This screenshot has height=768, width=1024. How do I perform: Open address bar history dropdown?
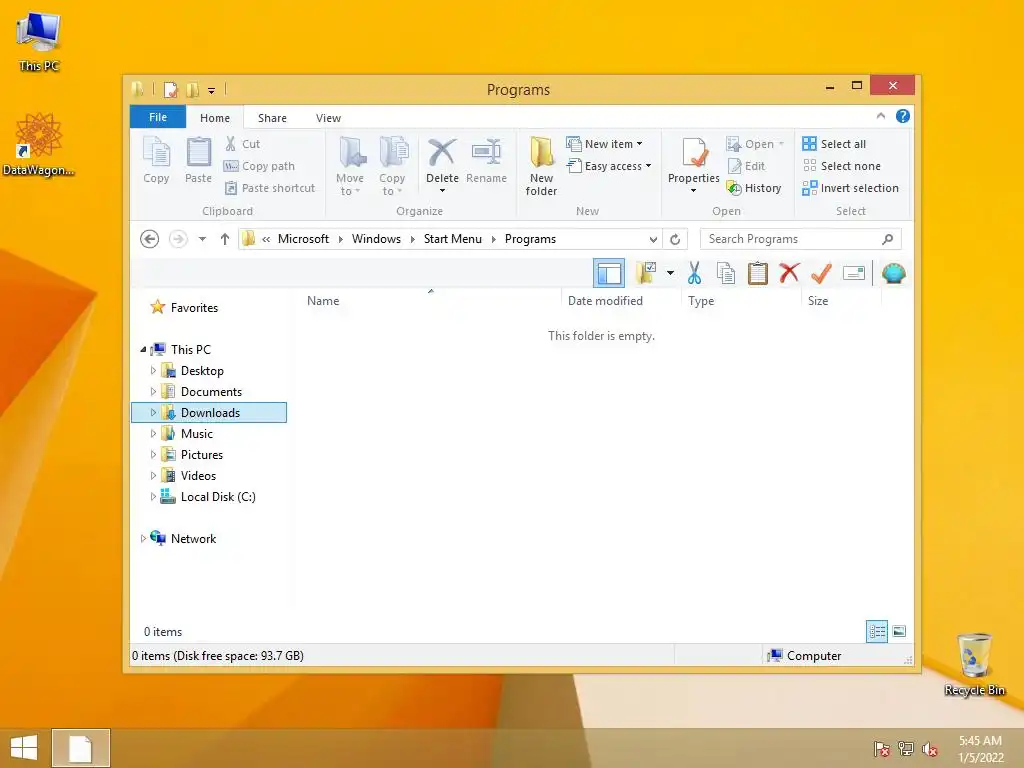tap(653, 239)
